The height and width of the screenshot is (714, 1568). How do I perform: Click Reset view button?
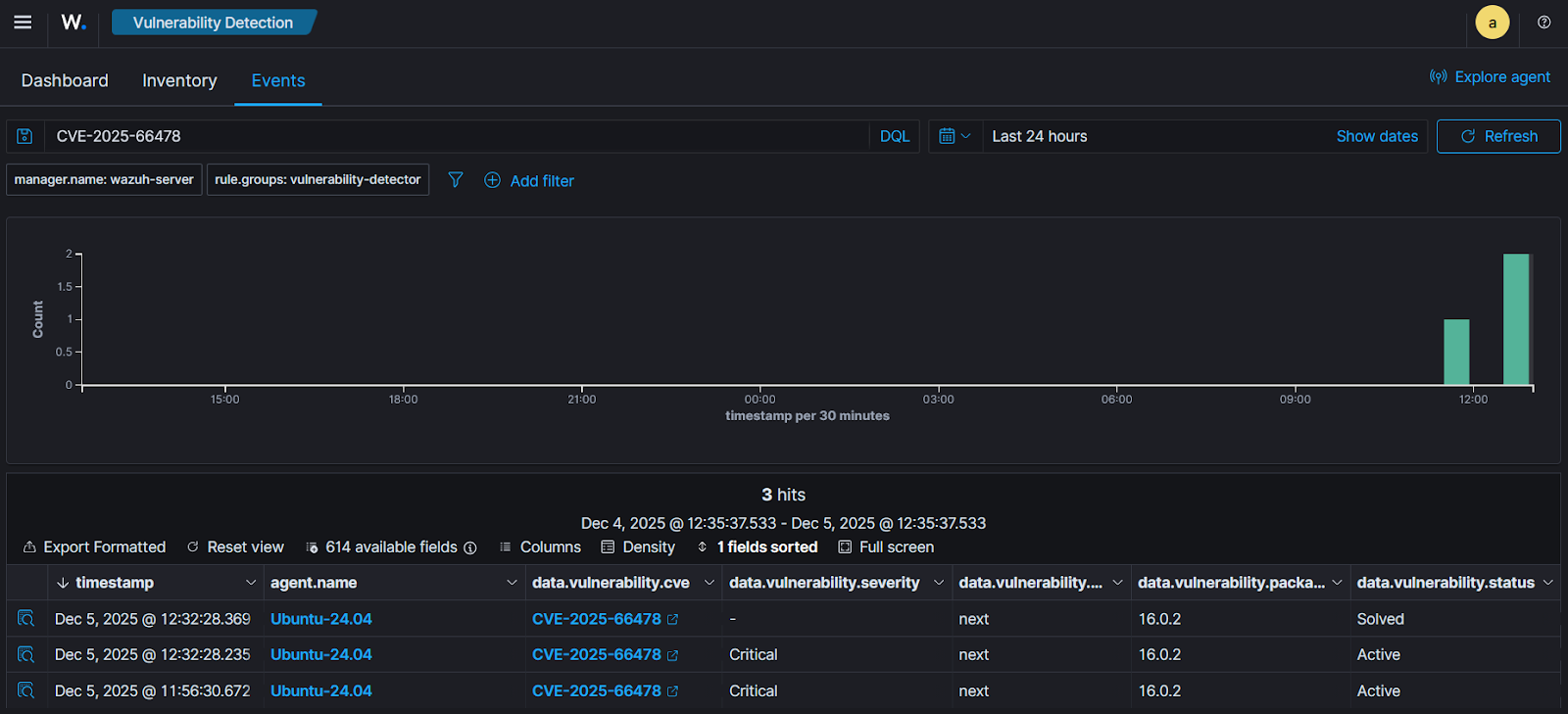pos(235,547)
